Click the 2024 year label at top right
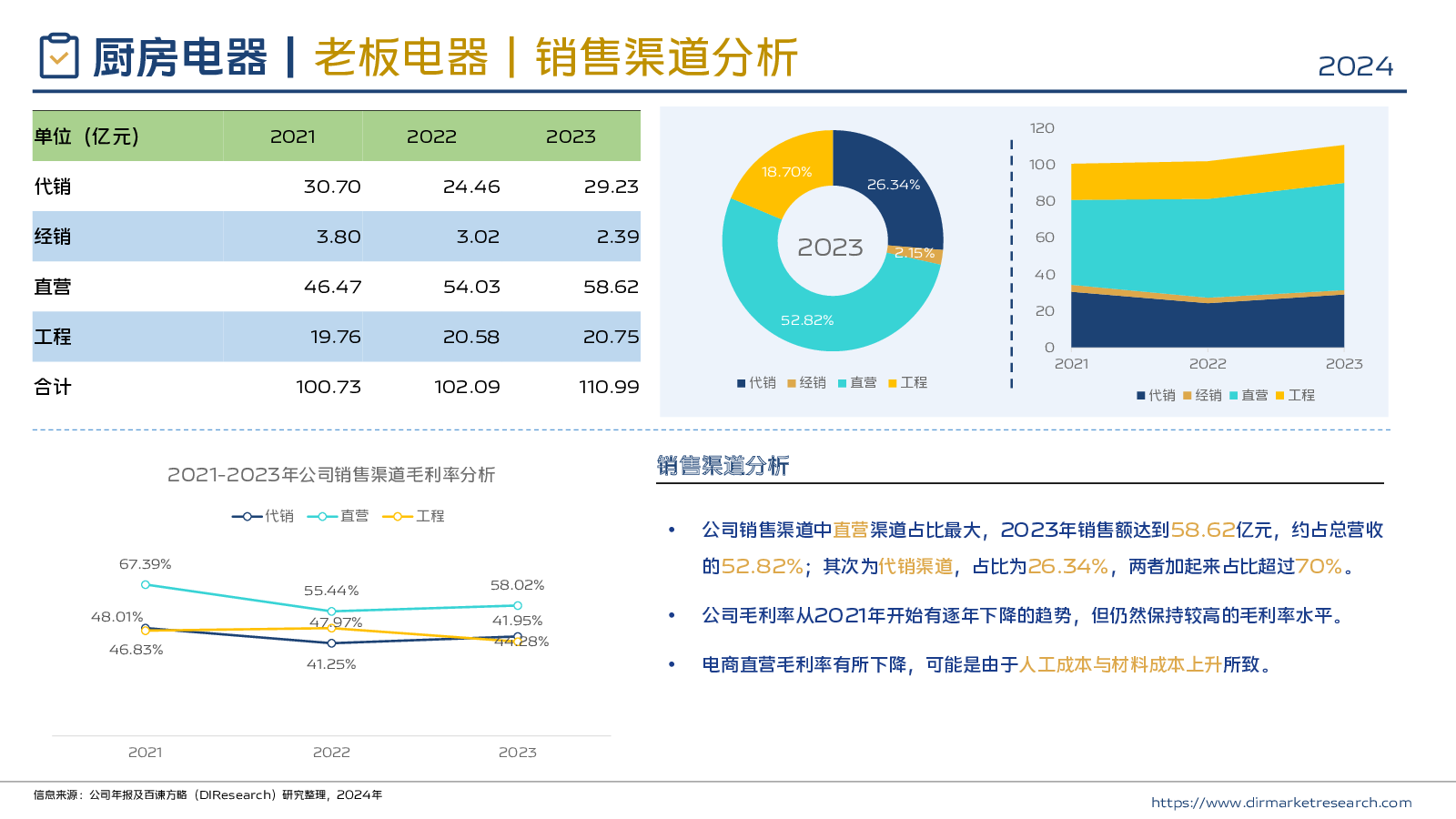The width and height of the screenshot is (1456, 819). point(1355,66)
